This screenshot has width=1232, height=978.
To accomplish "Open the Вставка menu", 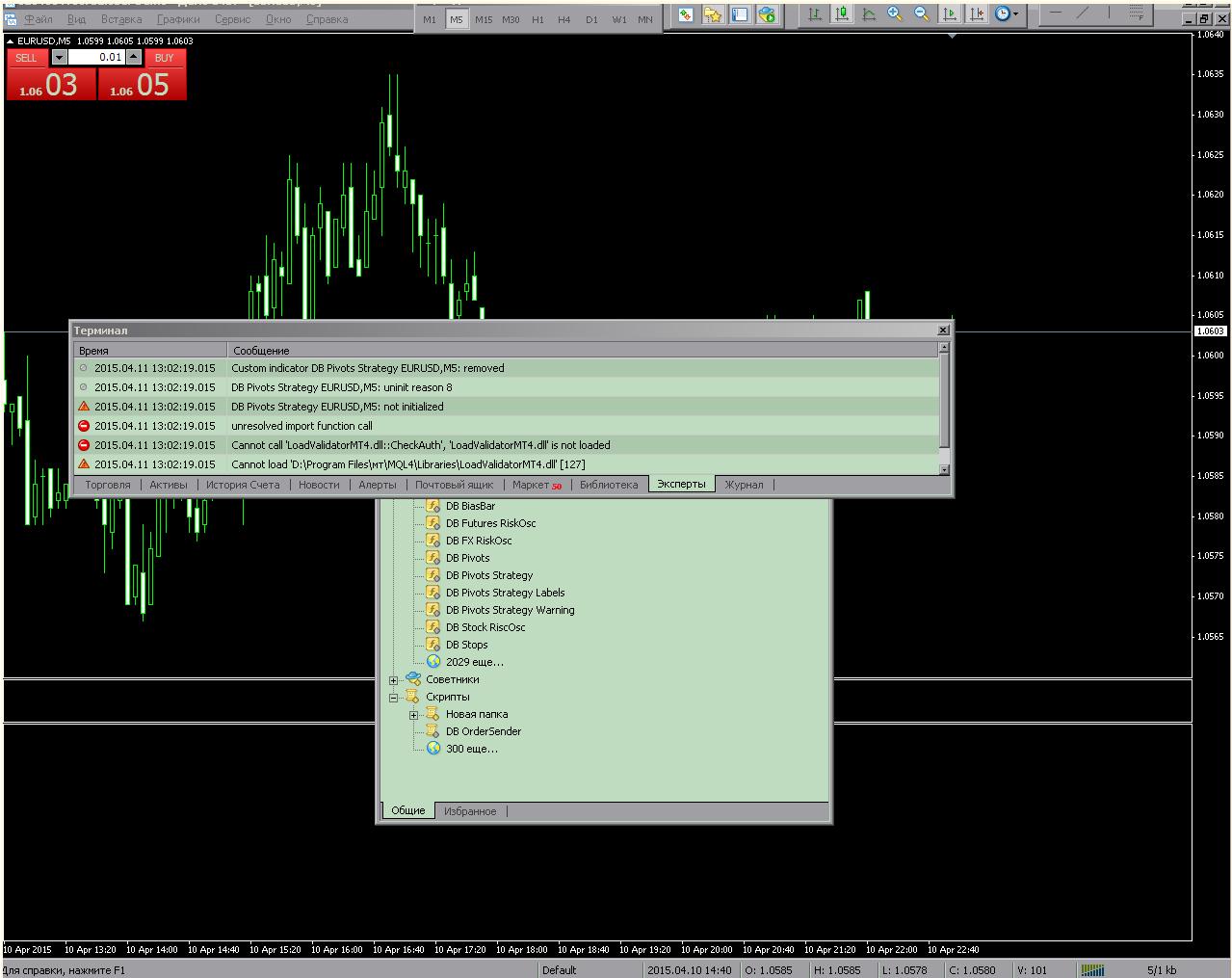I will point(121,19).
